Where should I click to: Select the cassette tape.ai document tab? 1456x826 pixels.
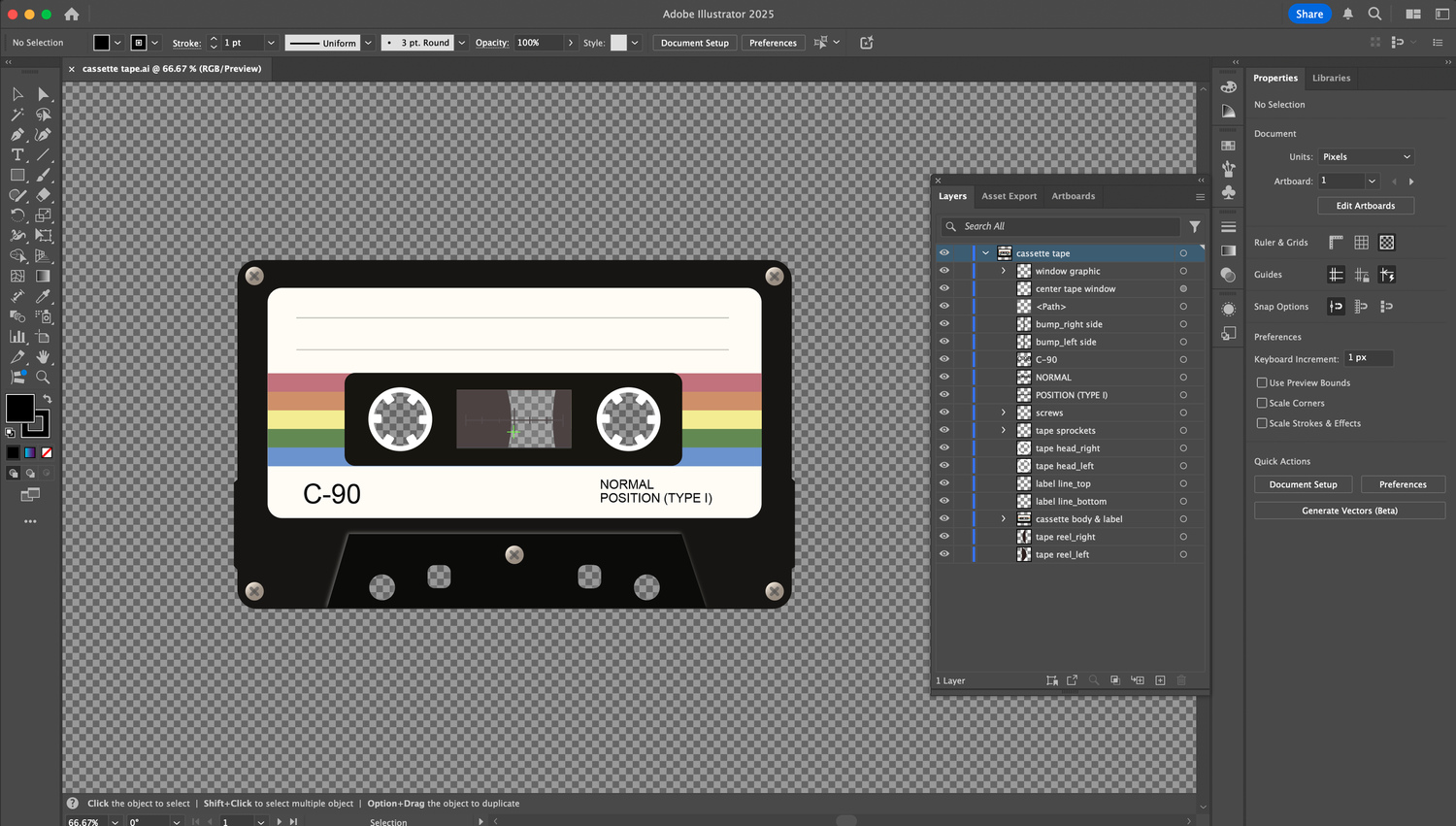171,69
